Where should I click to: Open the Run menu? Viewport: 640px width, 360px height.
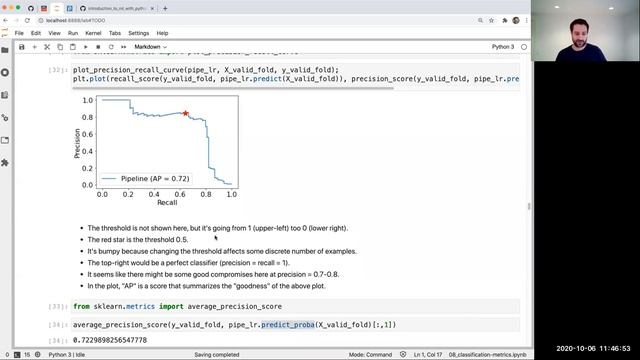73,33
